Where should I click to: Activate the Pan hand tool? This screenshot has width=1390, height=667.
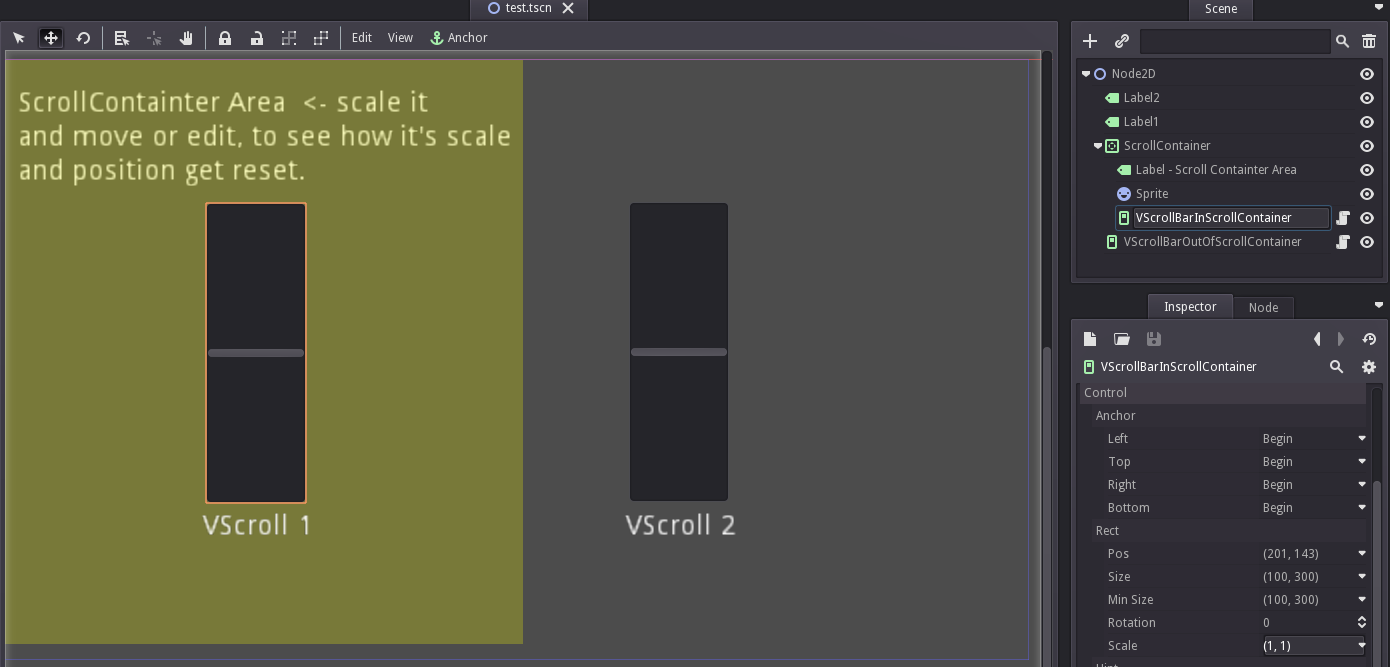(x=186, y=38)
